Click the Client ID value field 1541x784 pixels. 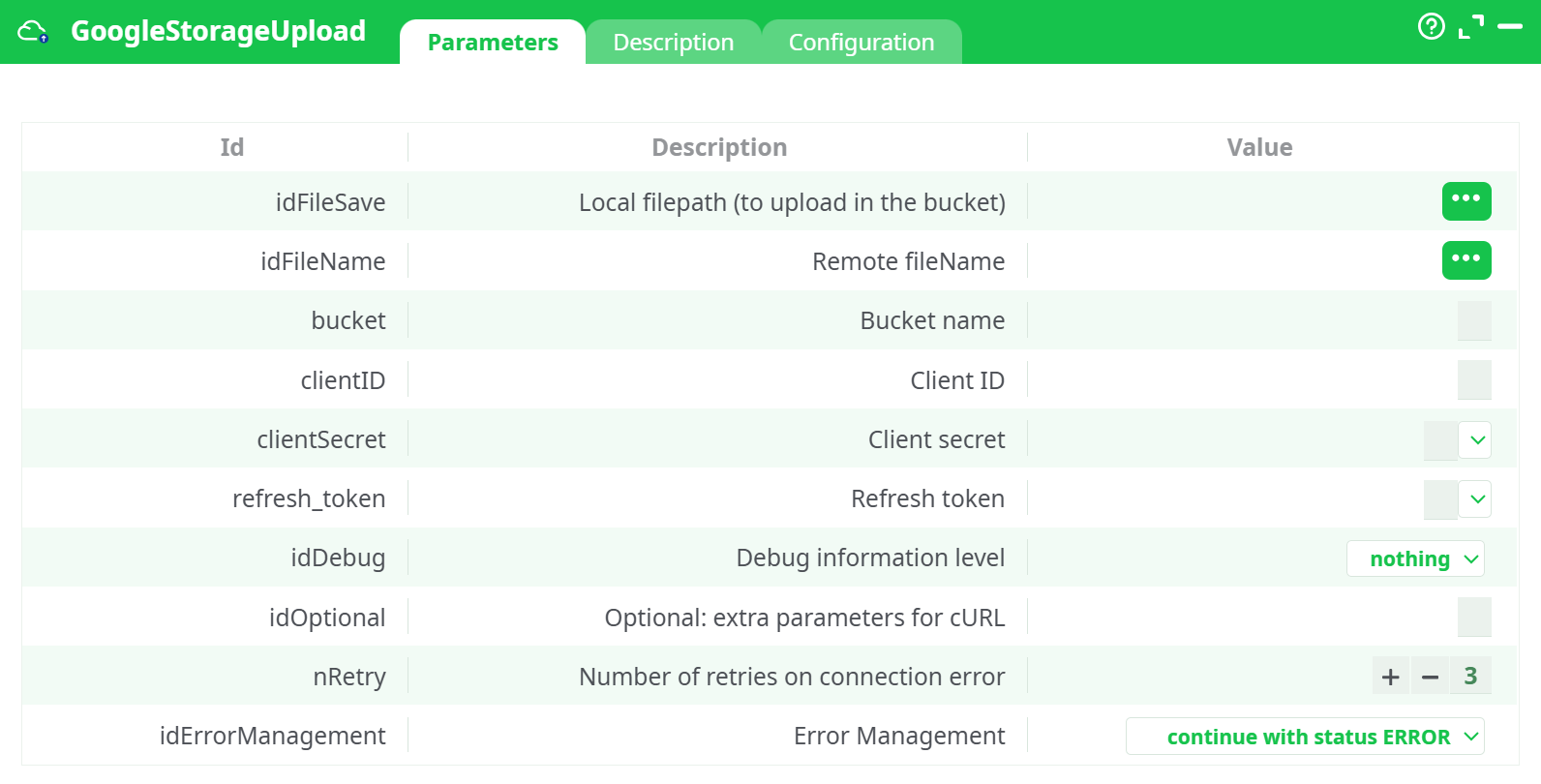pos(1473,380)
